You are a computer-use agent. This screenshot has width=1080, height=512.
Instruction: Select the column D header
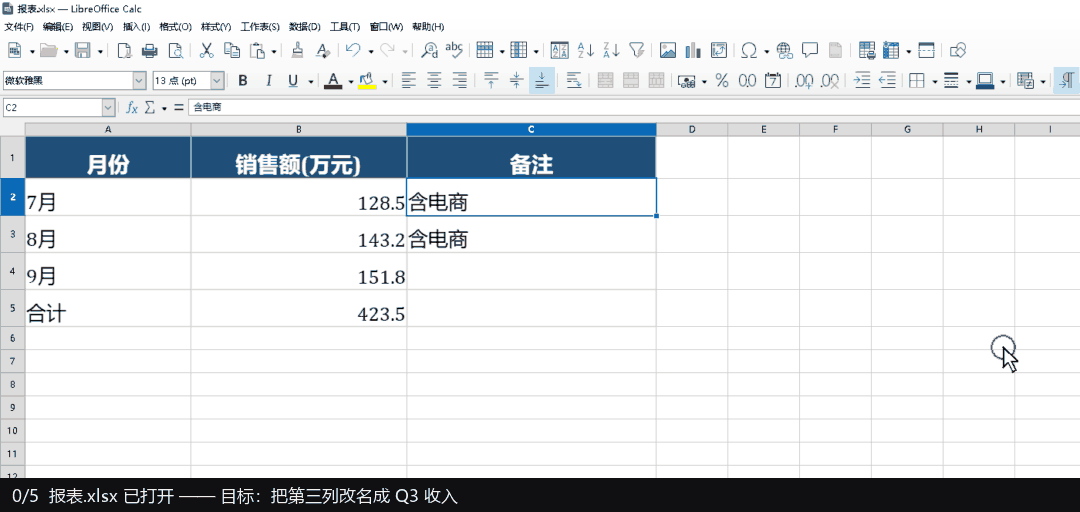692,130
